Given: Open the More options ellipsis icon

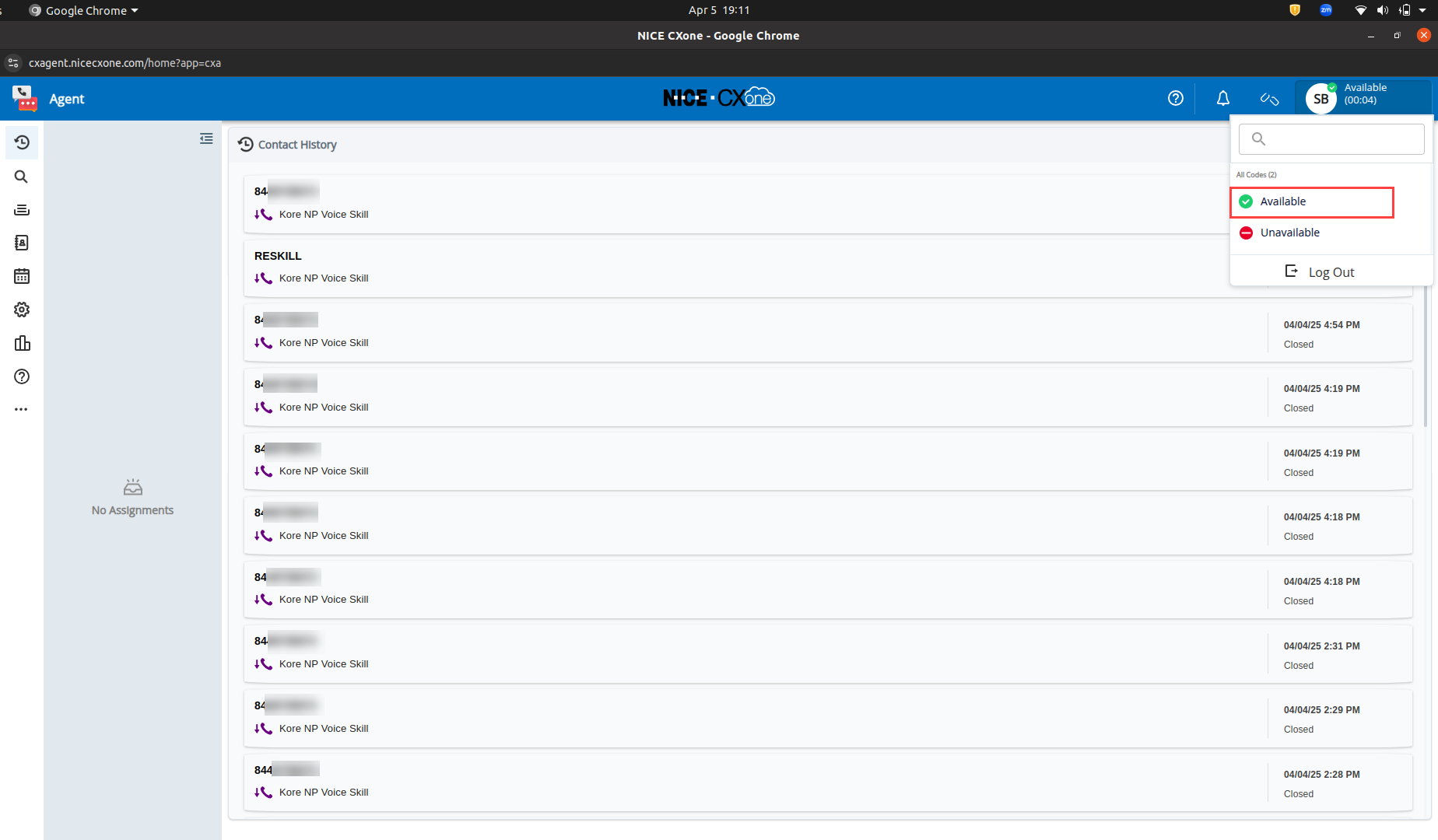Looking at the screenshot, I should coord(22,409).
